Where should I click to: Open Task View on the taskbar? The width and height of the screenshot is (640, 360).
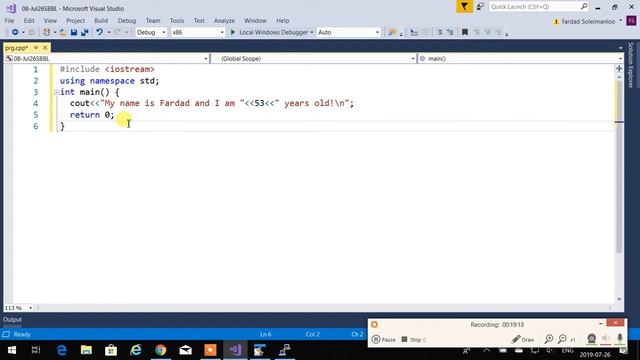[36, 350]
